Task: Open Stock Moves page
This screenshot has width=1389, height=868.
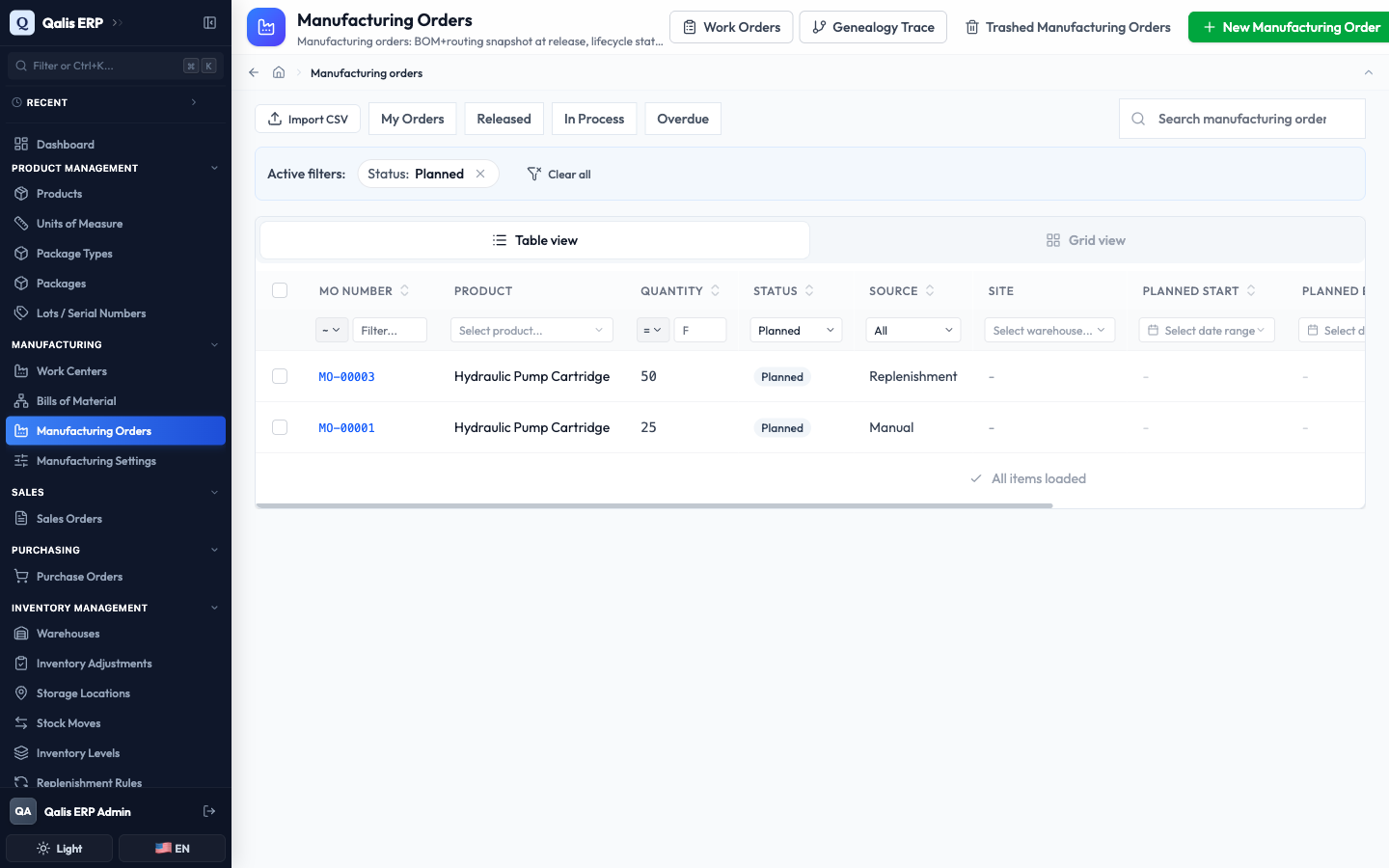Action: 116,723
